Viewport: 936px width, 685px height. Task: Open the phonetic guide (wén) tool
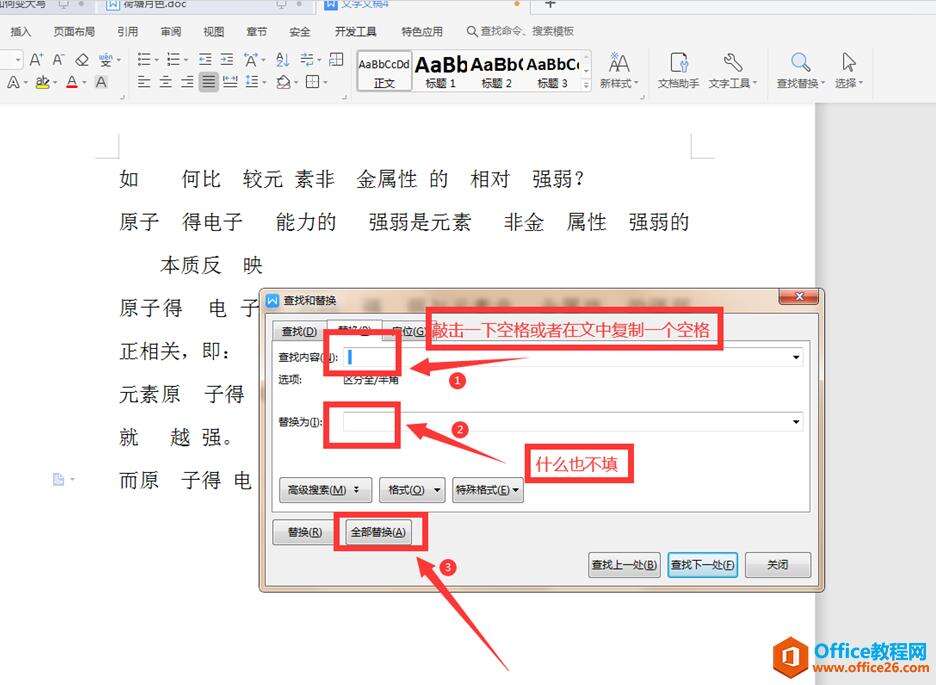tap(105, 60)
